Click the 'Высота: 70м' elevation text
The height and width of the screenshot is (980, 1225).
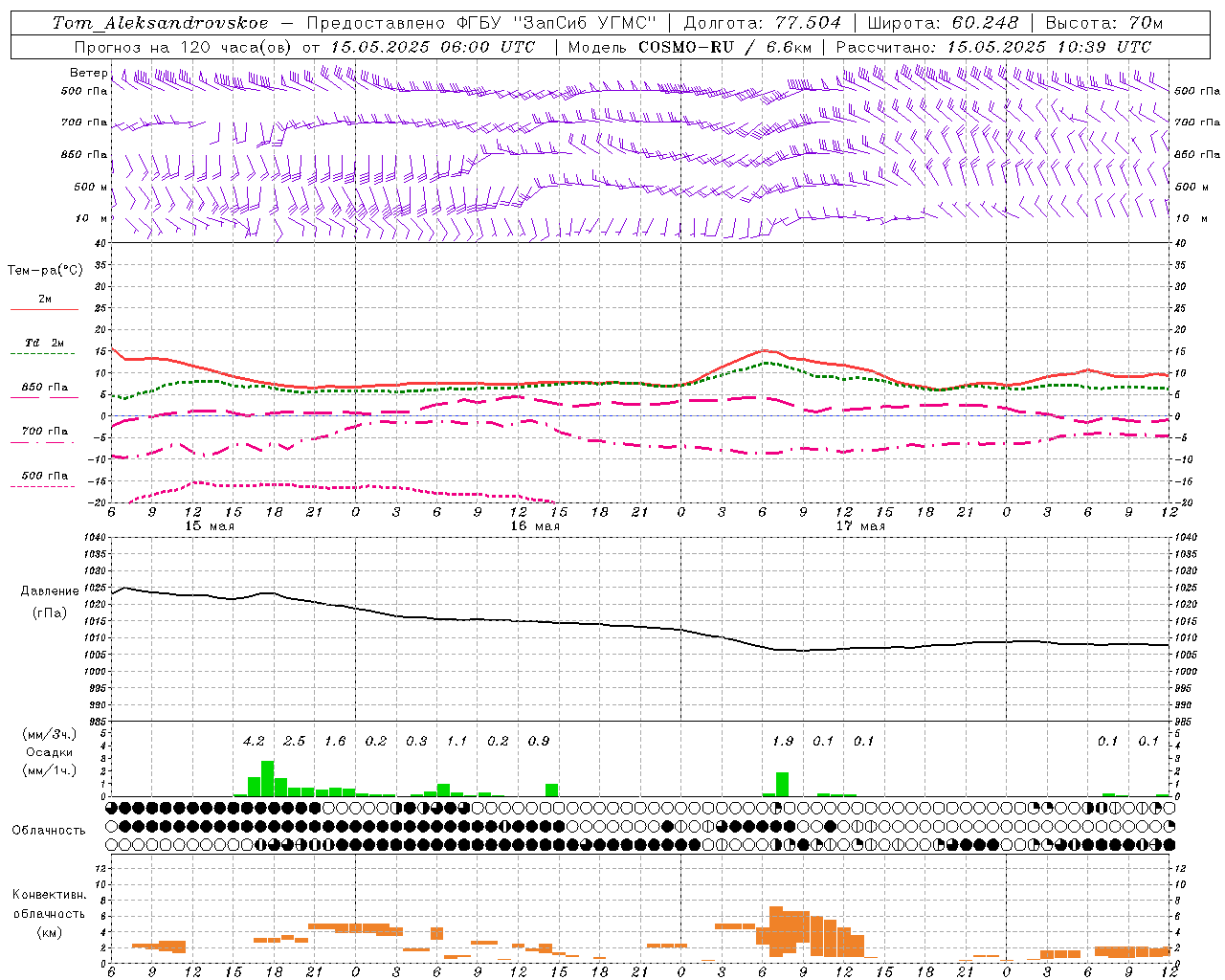[1104, 23]
